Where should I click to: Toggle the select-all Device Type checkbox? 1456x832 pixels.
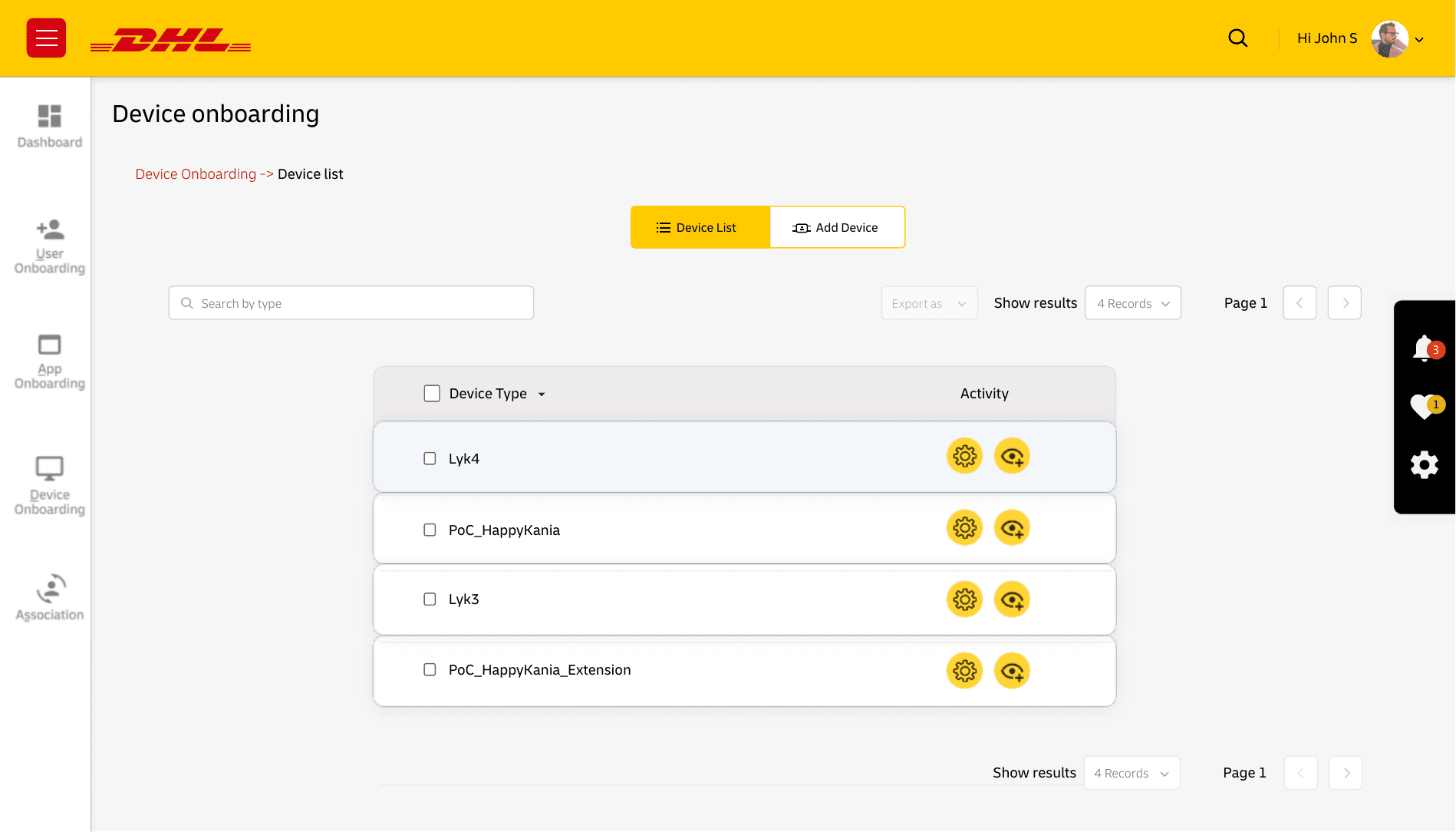click(432, 394)
